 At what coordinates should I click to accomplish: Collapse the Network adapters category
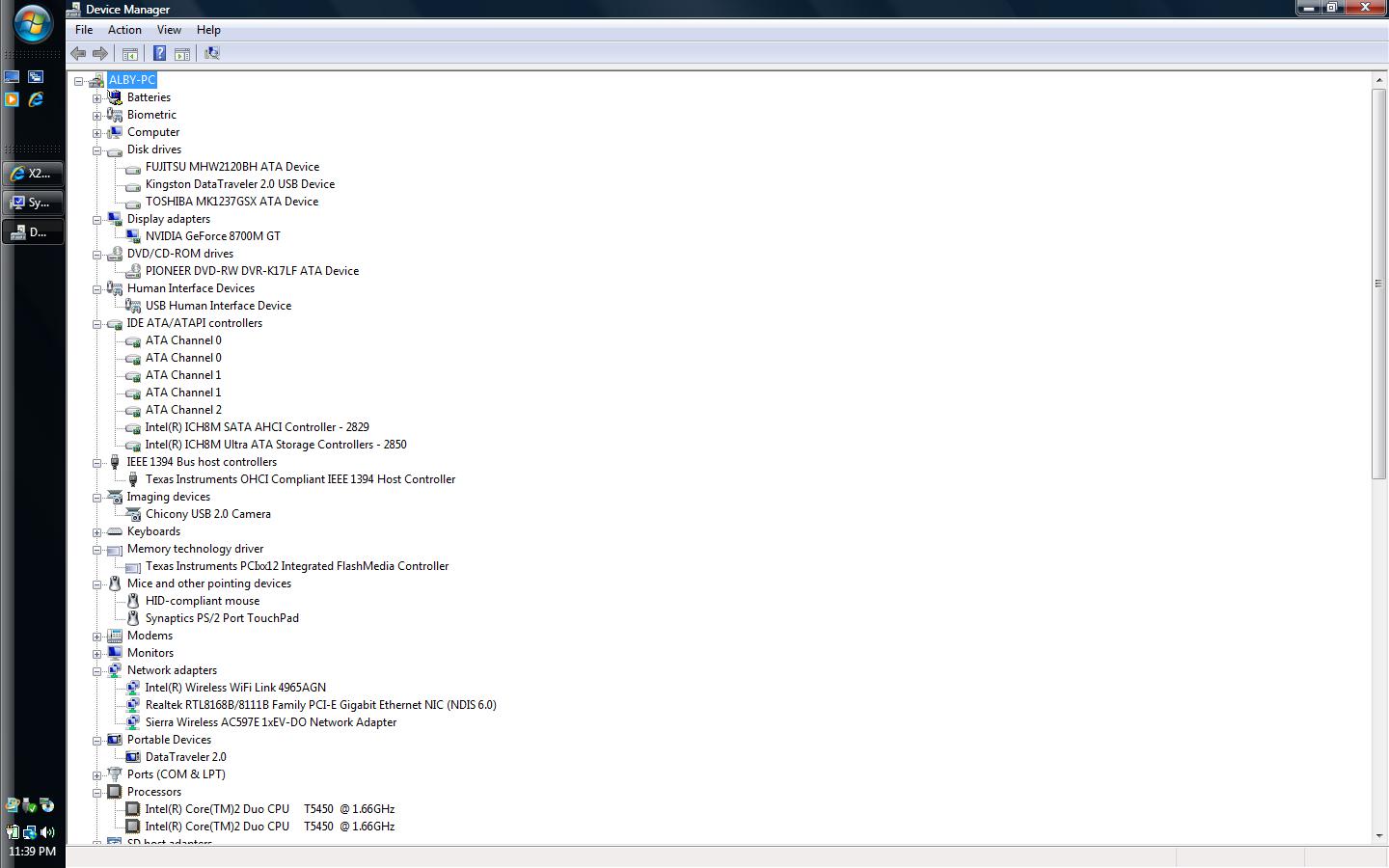coord(97,671)
